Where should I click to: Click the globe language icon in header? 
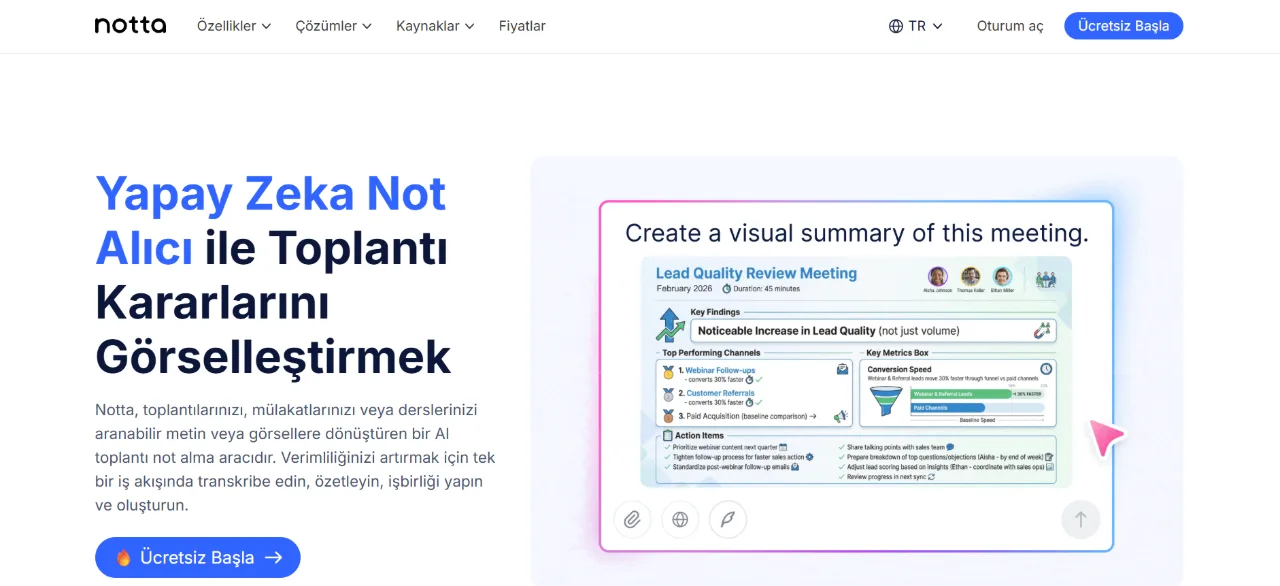[896, 26]
